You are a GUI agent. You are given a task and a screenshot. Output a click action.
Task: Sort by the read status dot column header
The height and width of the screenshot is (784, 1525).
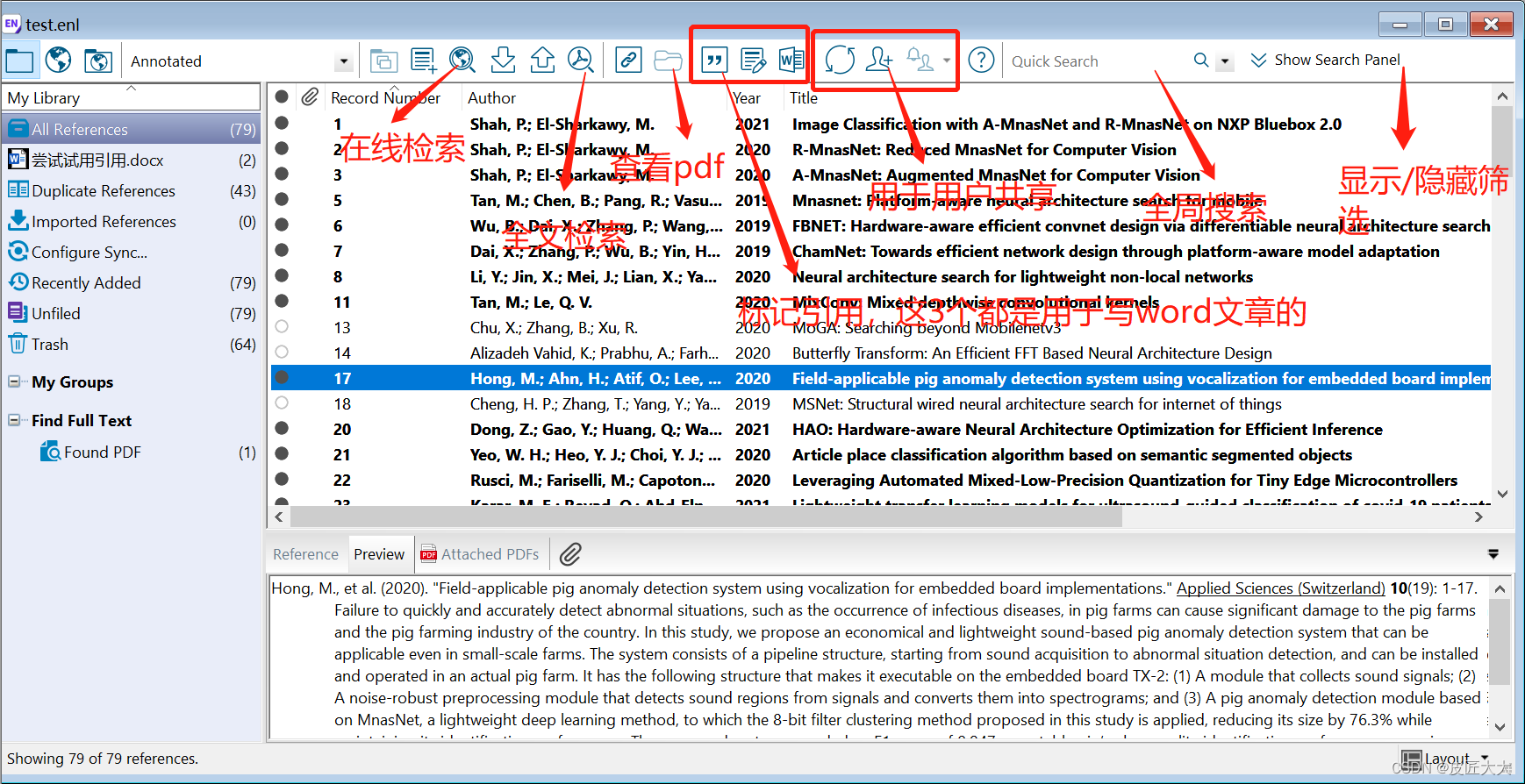tap(282, 96)
